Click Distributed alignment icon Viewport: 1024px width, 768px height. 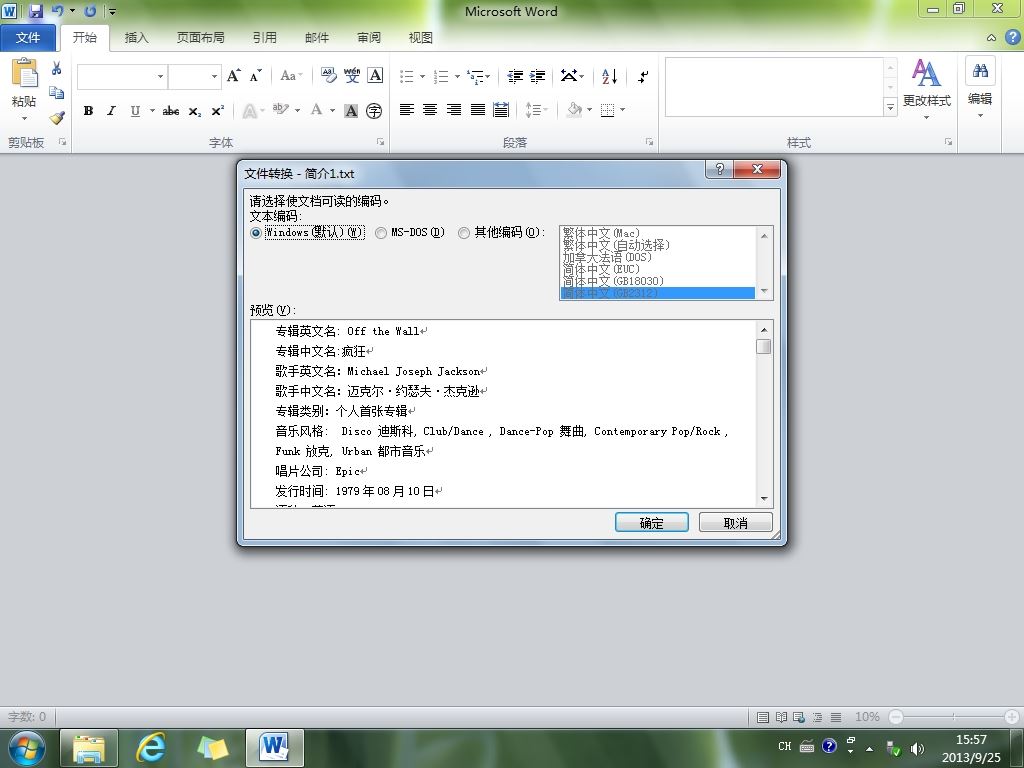pyautogui.click(x=501, y=110)
